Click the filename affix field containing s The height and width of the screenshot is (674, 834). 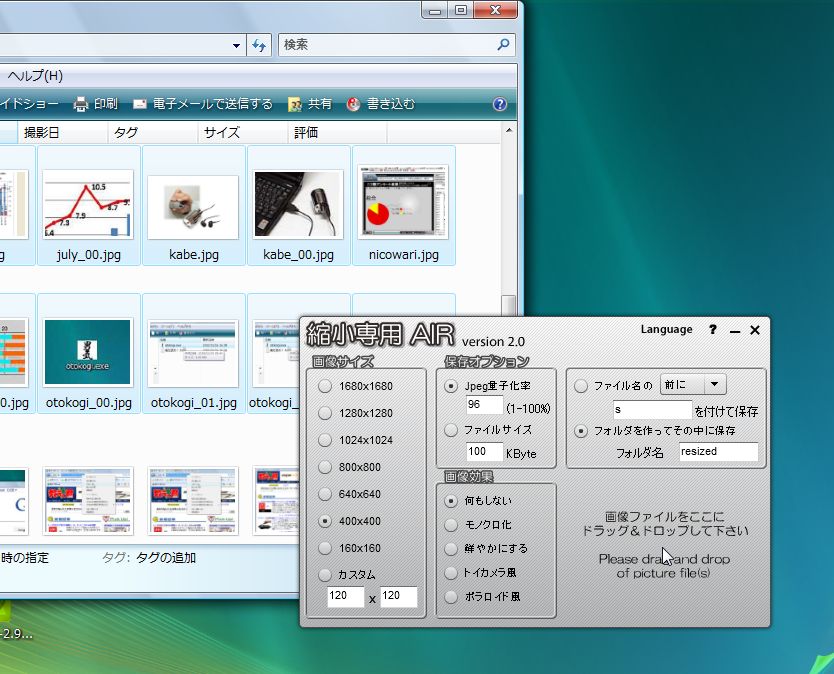point(652,410)
